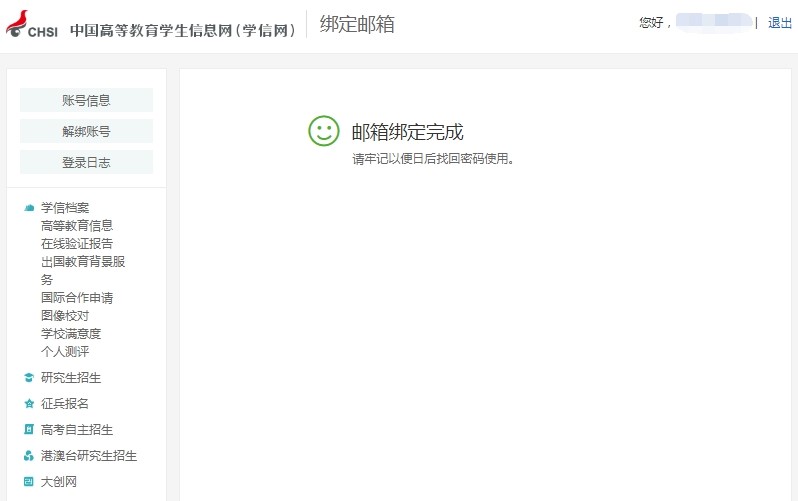The height and width of the screenshot is (501, 798).
Task: Click the 大创网 icon
Action: pyautogui.click(x=29, y=482)
